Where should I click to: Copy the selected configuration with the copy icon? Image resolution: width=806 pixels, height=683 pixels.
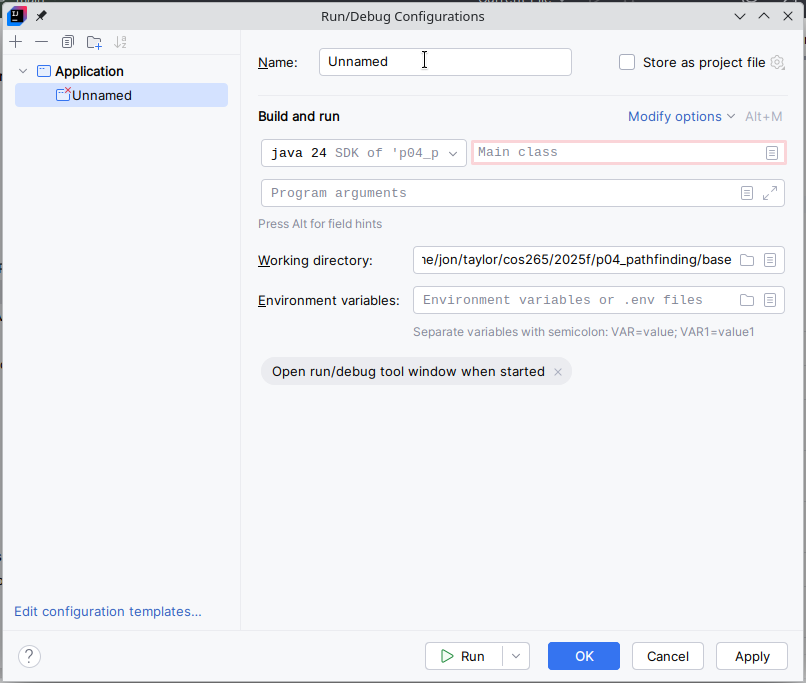point(68,42)
